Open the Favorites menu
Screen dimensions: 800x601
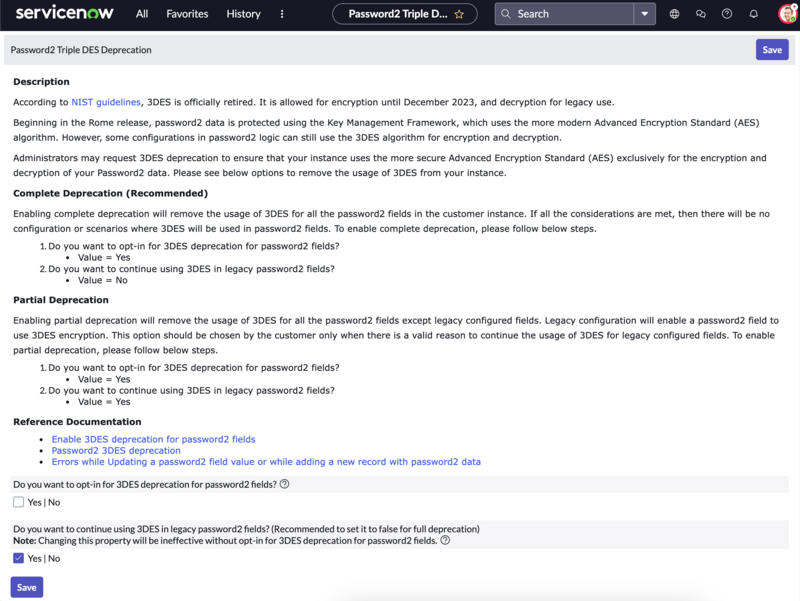click(x=187, y=14)
